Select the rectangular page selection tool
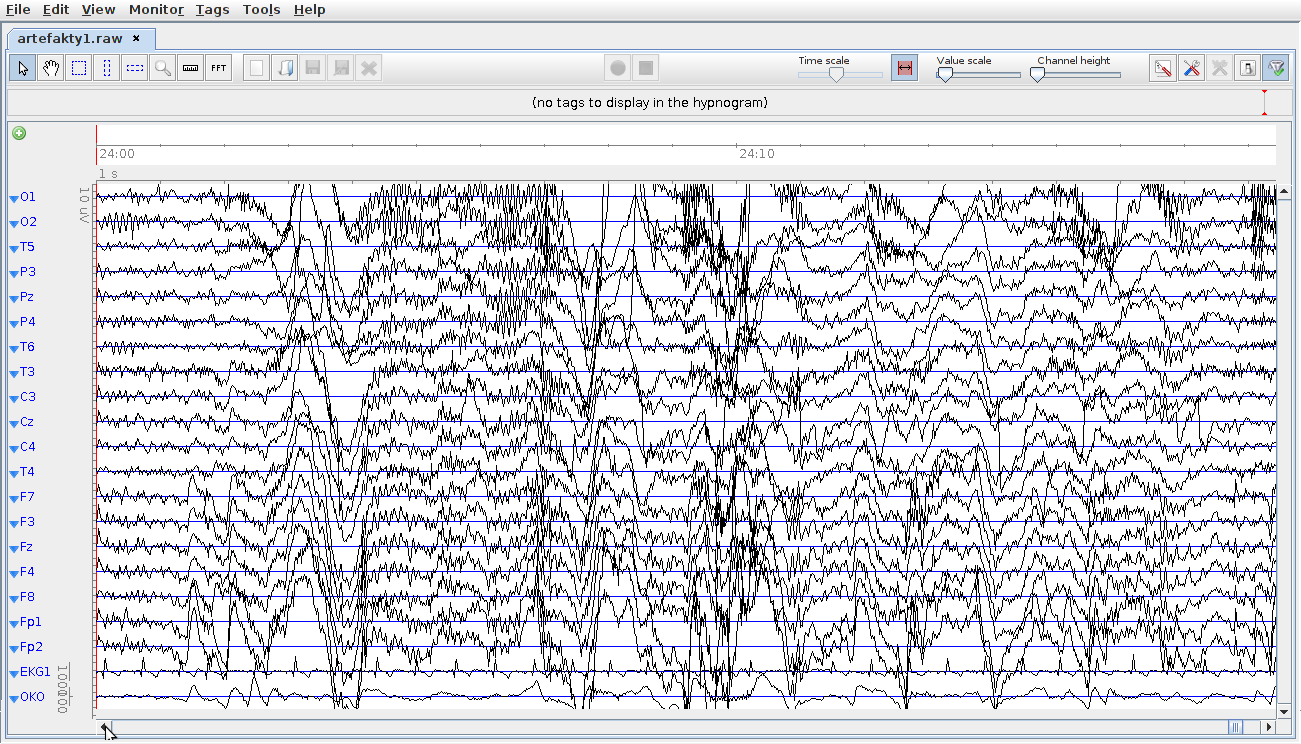This screenshot has height=744, width=1301. tap(78, 68)
